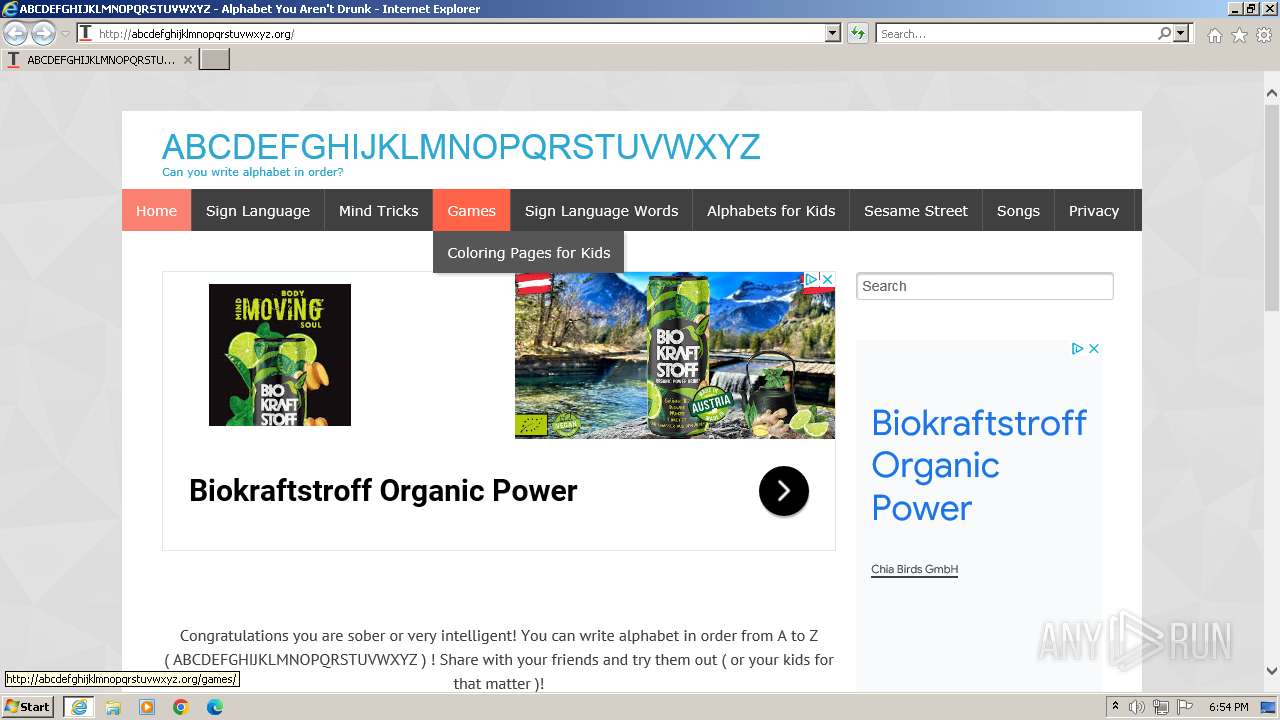This screenshot has height=720, width=1280.
Task: Refresh the page with the green arrows icon
Action: tap(858, 33)
